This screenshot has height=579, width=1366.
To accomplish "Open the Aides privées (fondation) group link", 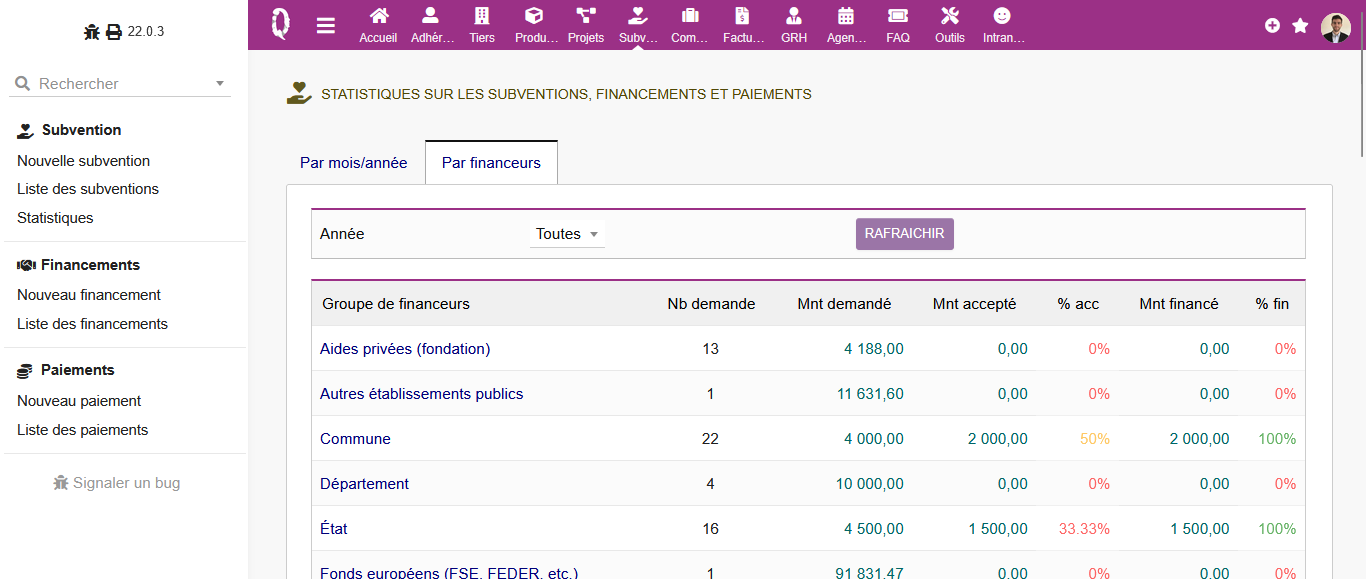I will [405, 349].
